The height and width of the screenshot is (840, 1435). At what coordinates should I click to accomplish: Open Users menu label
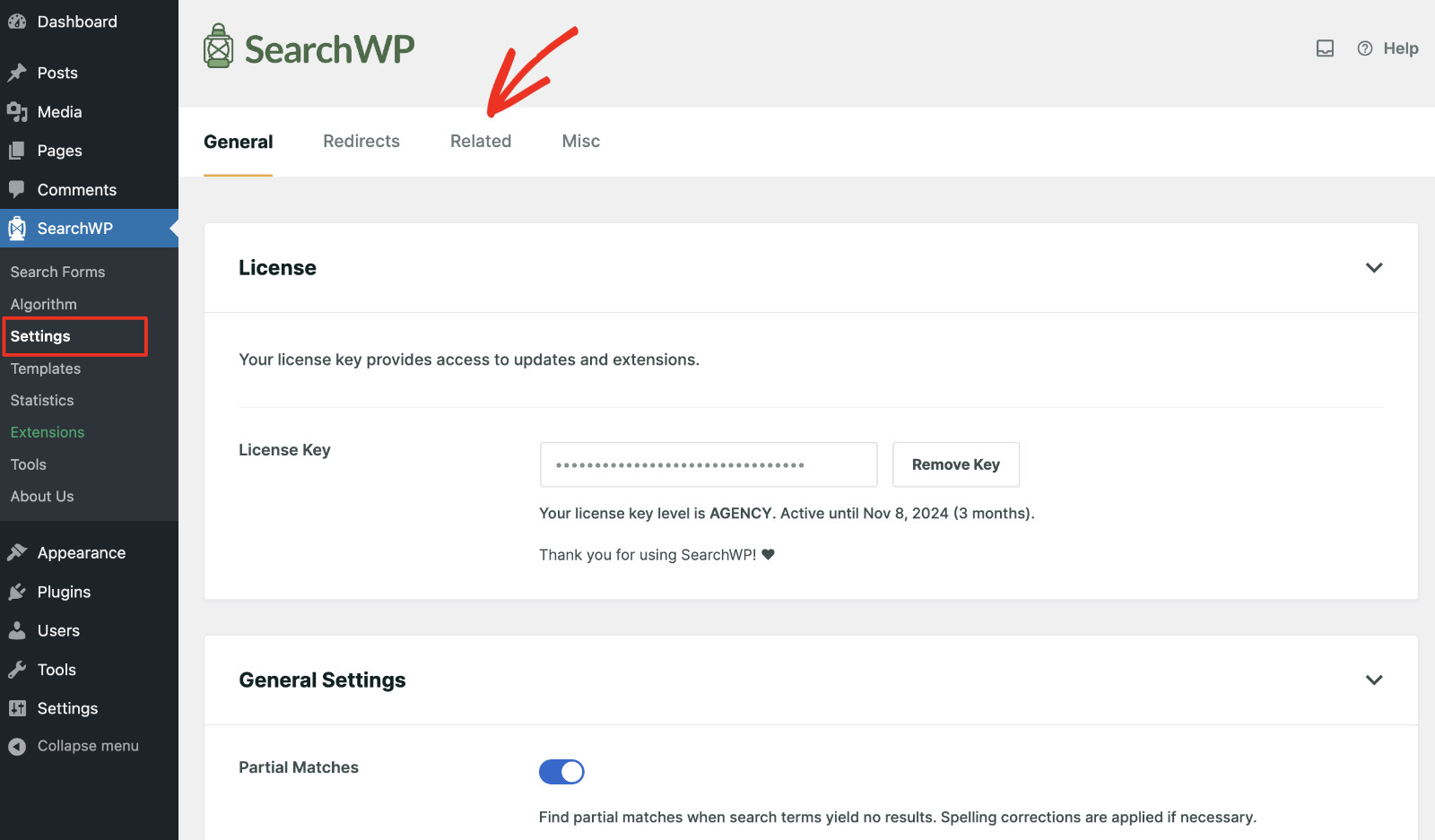tap(58, 630)
